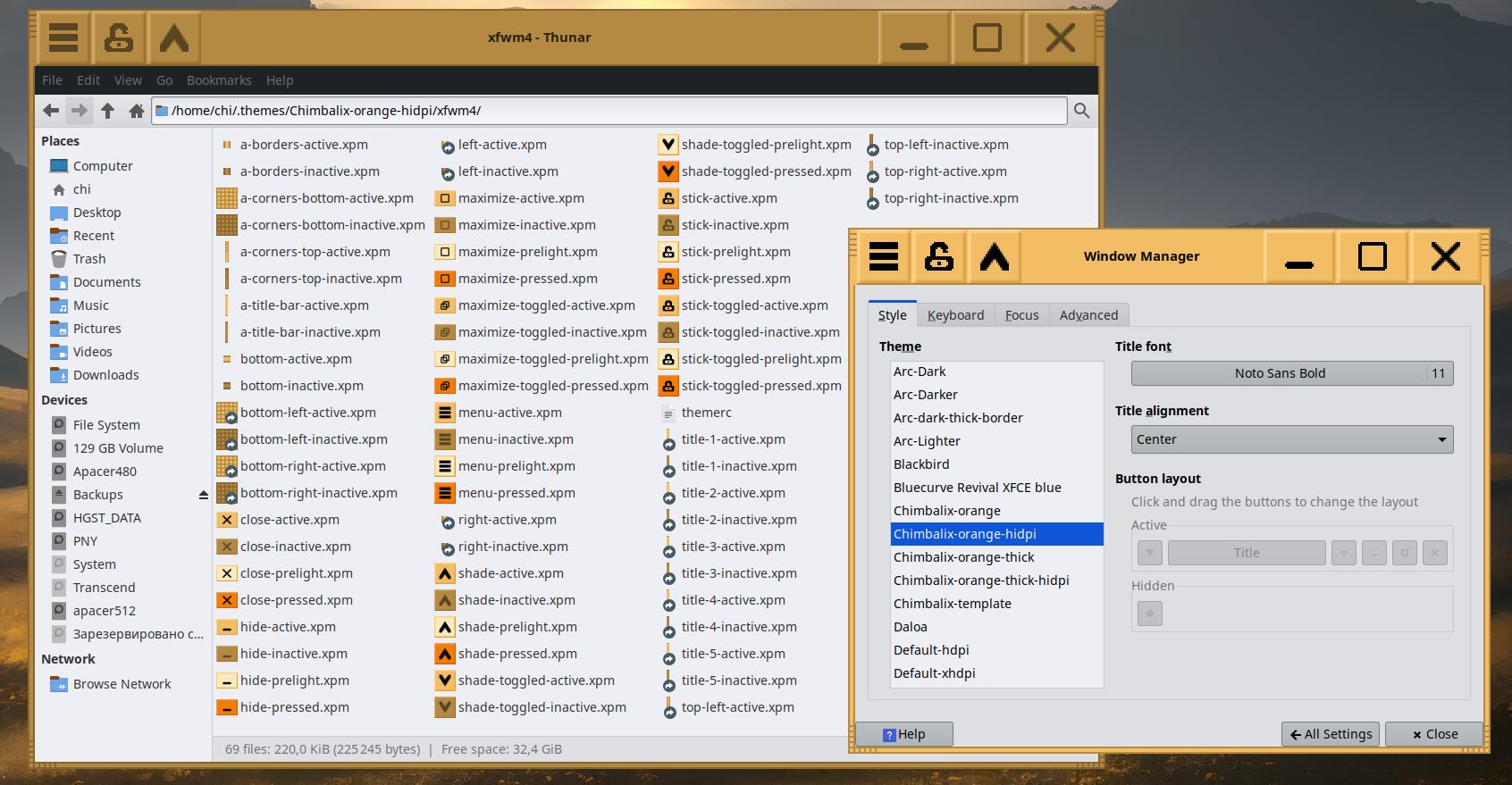This screenshot has height=785, width=1512.
Task: Go to parent folder in Thunar
Action: 108,111
